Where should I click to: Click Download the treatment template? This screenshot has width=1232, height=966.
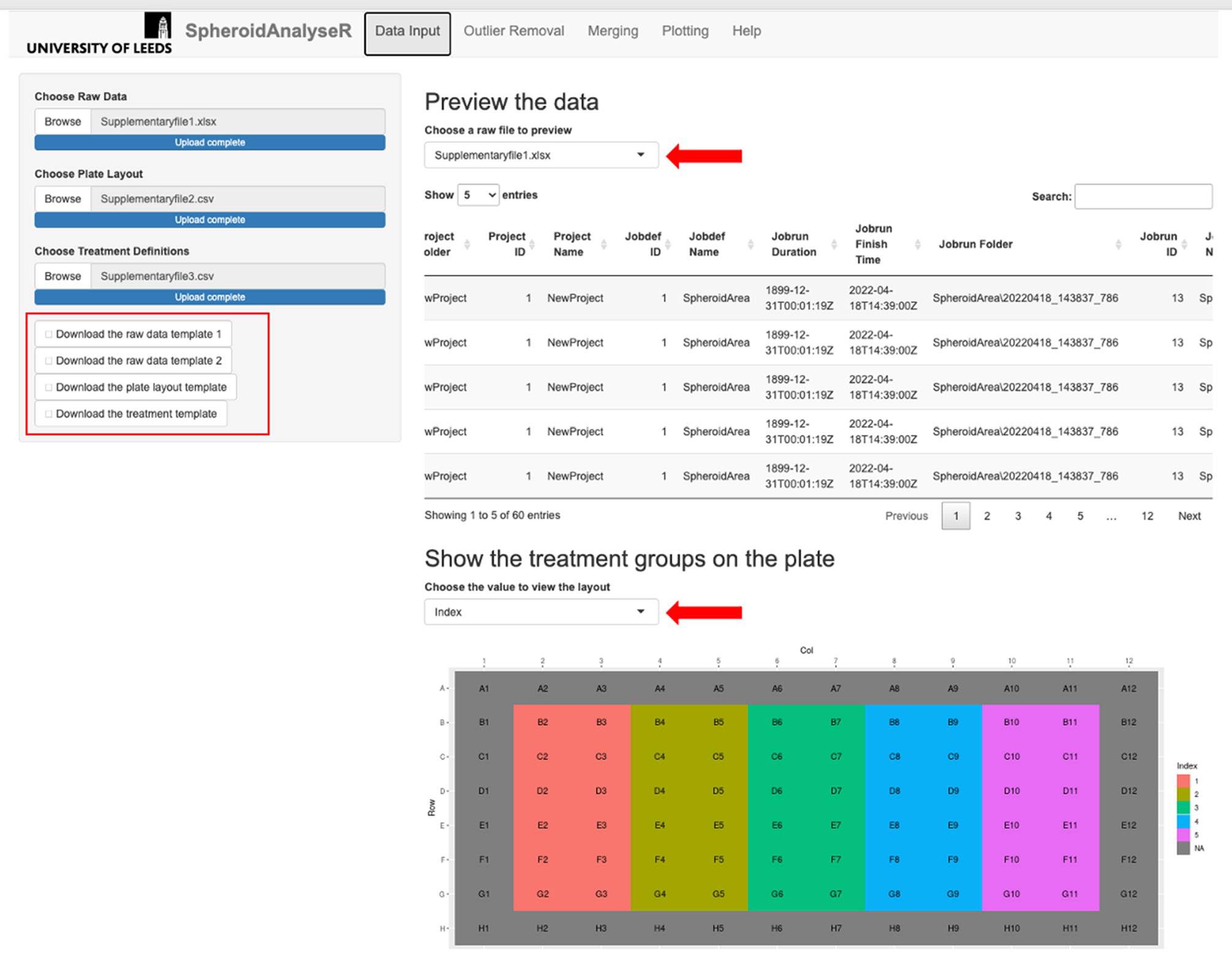(x=131, y=414)
